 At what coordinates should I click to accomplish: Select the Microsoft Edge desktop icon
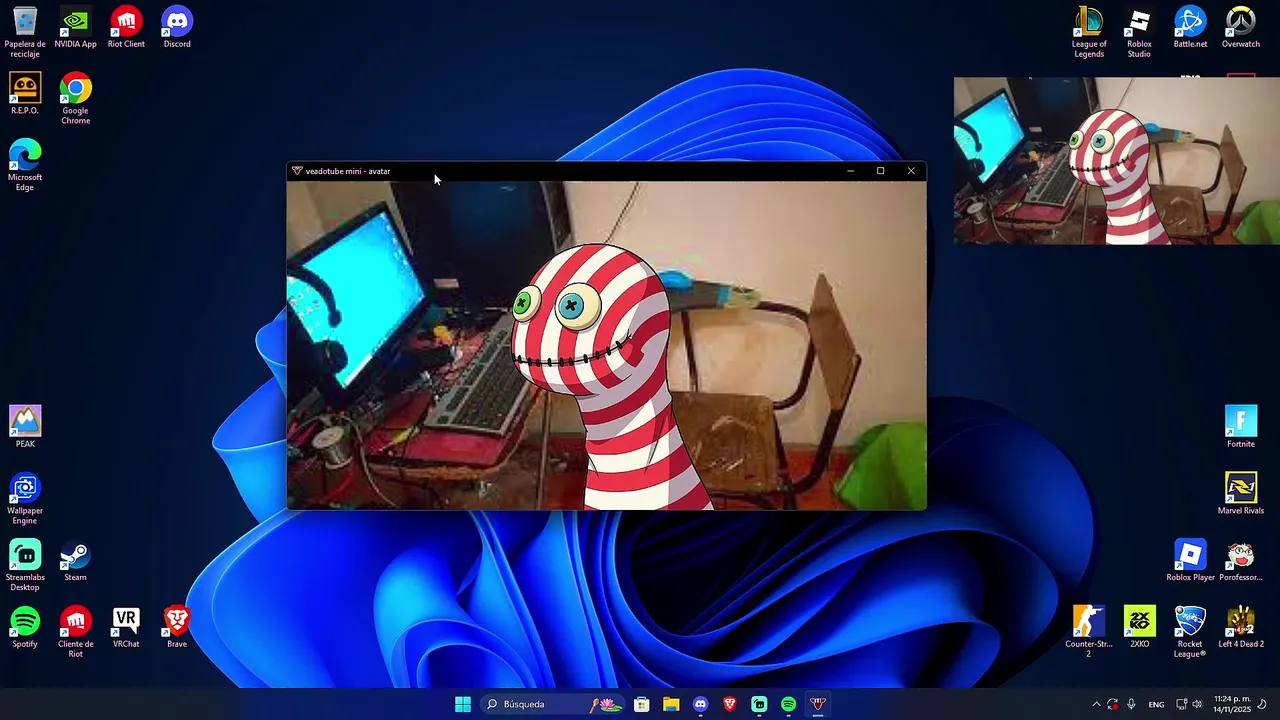coord(25,165)
